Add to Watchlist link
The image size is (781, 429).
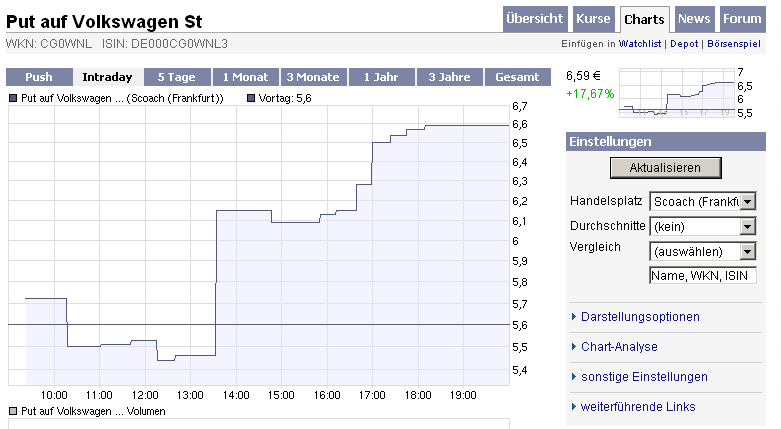(638, 44)
